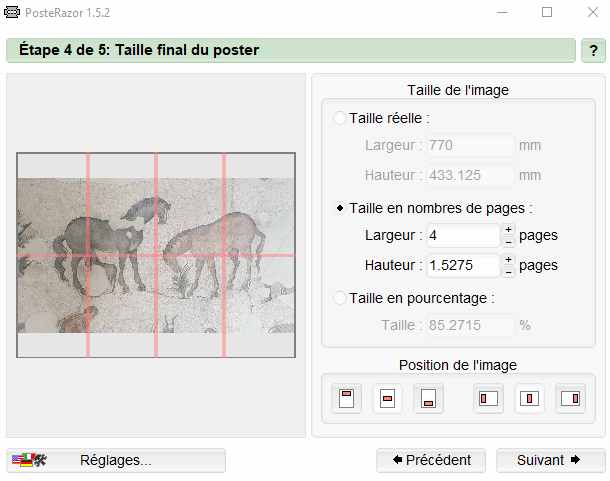
Task: Increase Largeur pages with plus stepper
Action: pyautogui.click(x=508, y=229)
